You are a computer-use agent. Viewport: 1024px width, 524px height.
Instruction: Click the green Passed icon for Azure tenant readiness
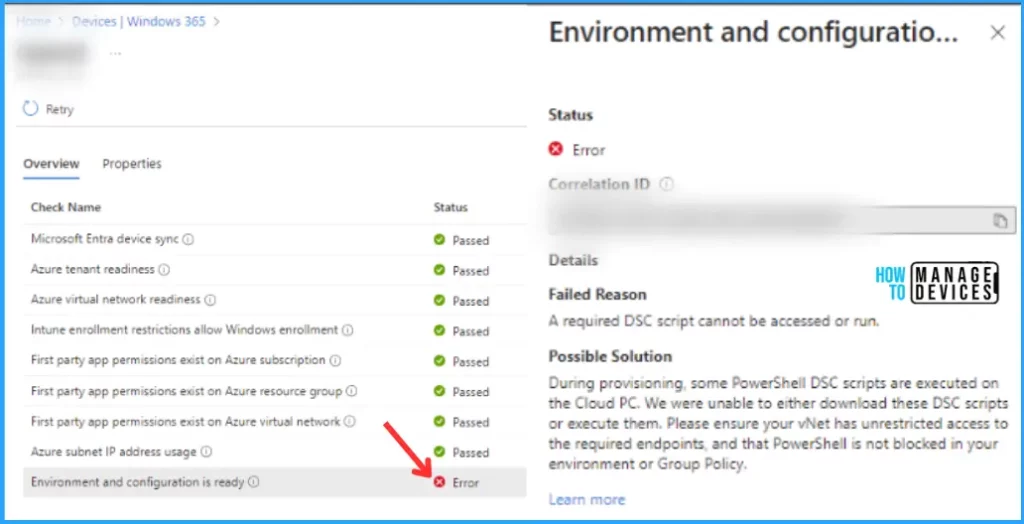click(x=440, y=270)
